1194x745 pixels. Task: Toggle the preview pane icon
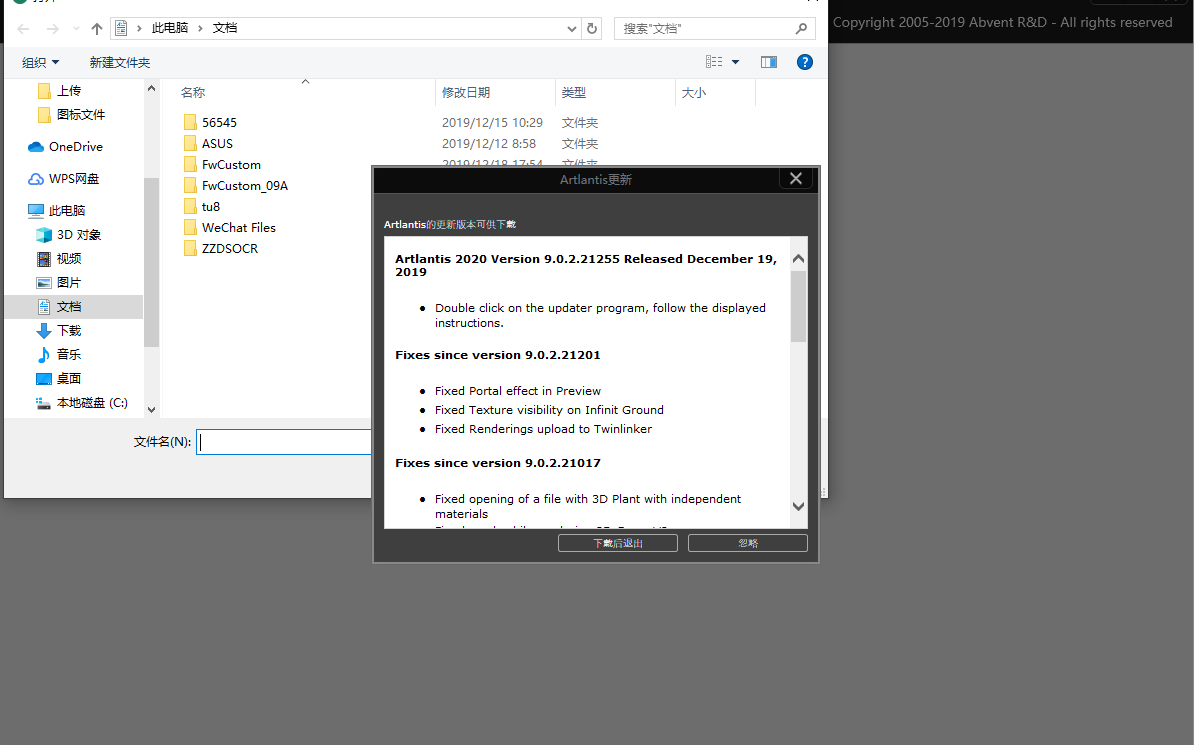(768, 62)
